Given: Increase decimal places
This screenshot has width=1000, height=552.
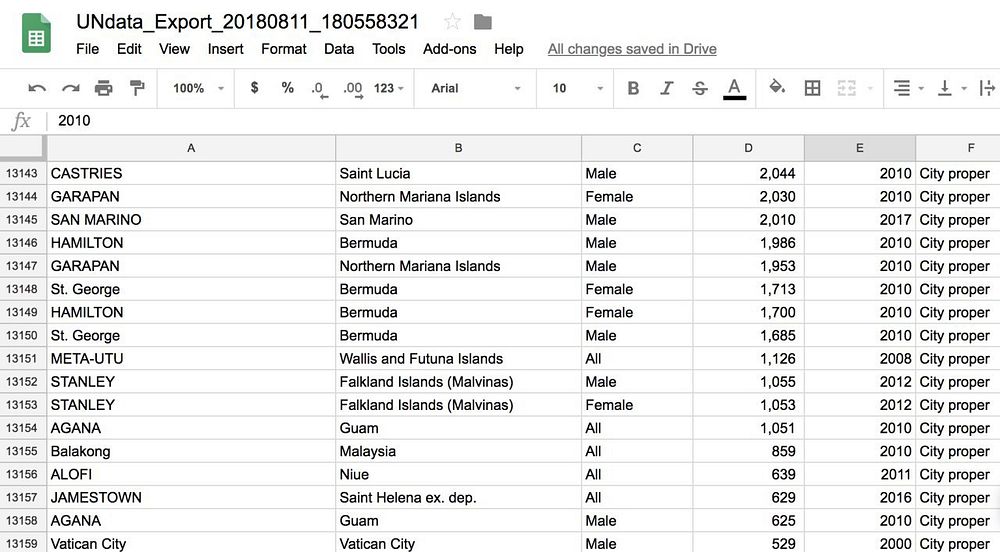Looking at the screenshot, I should 353,89.
